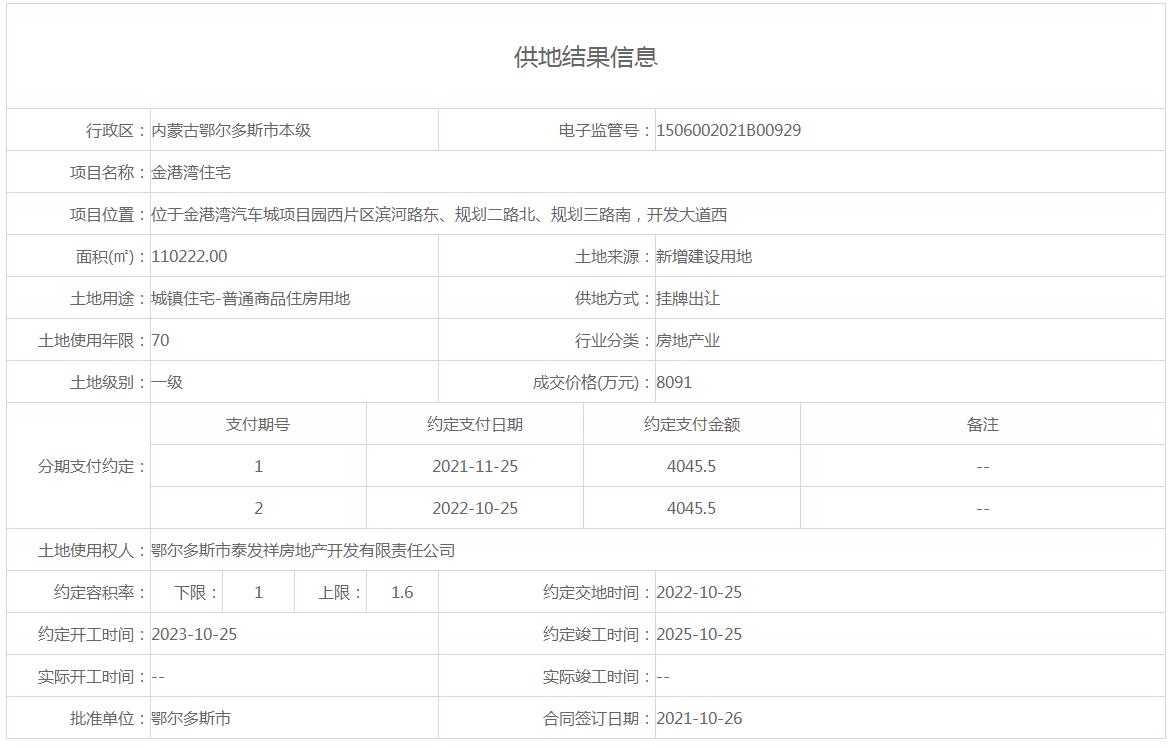The image size is (1171, 748).
Task: Select land source 新增建设用地
Action: click(x=703, y=257)
